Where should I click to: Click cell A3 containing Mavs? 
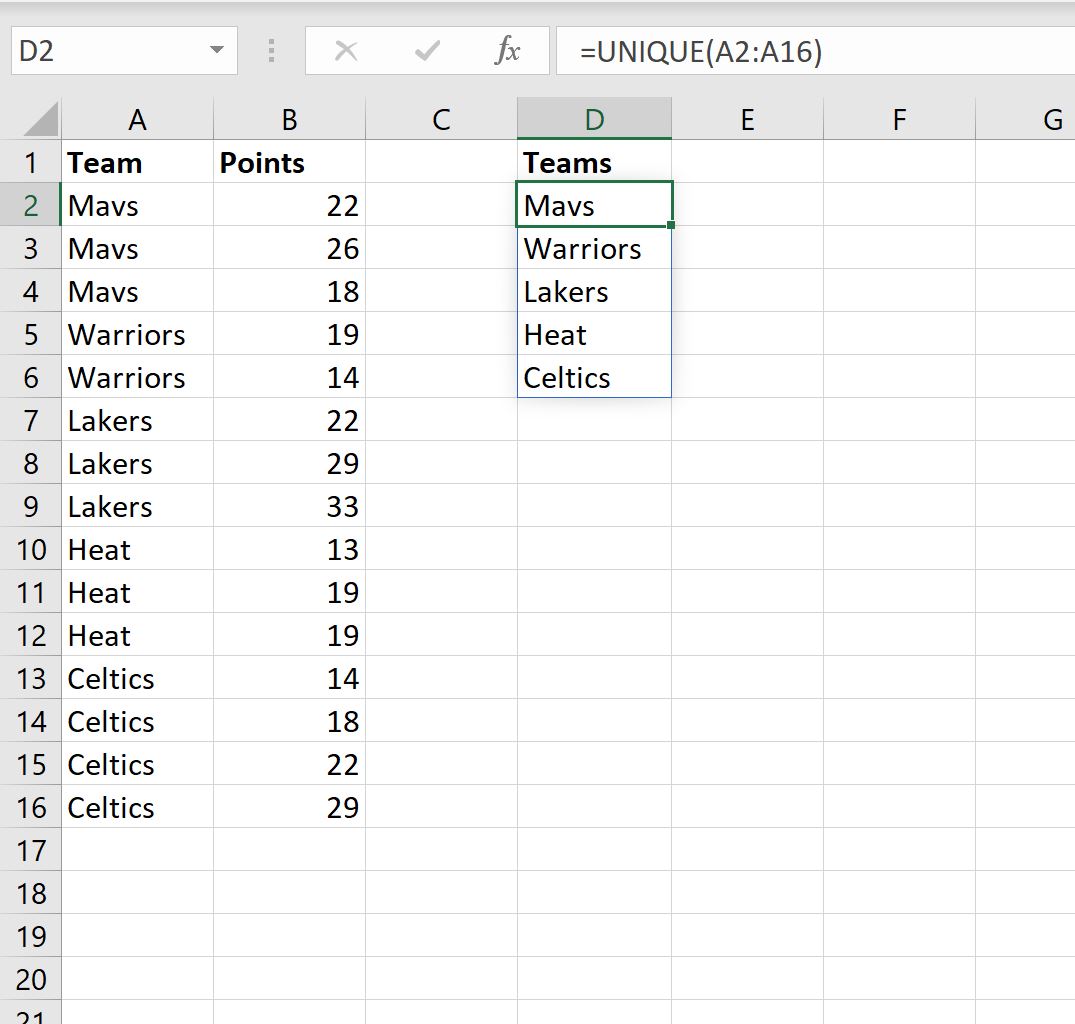[x=137, y=248]
